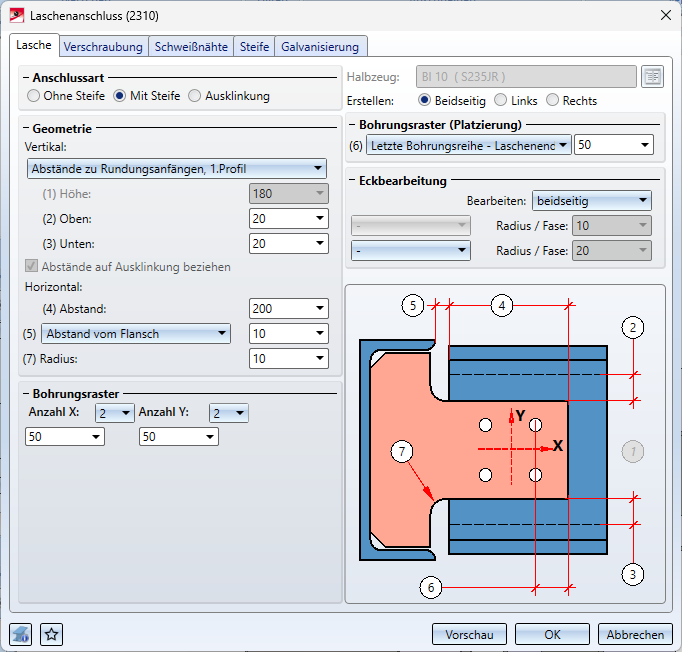This screenshot has height=652, width=682.
Task: Open the Schweißnähte tab
Action: pos(192,46)
